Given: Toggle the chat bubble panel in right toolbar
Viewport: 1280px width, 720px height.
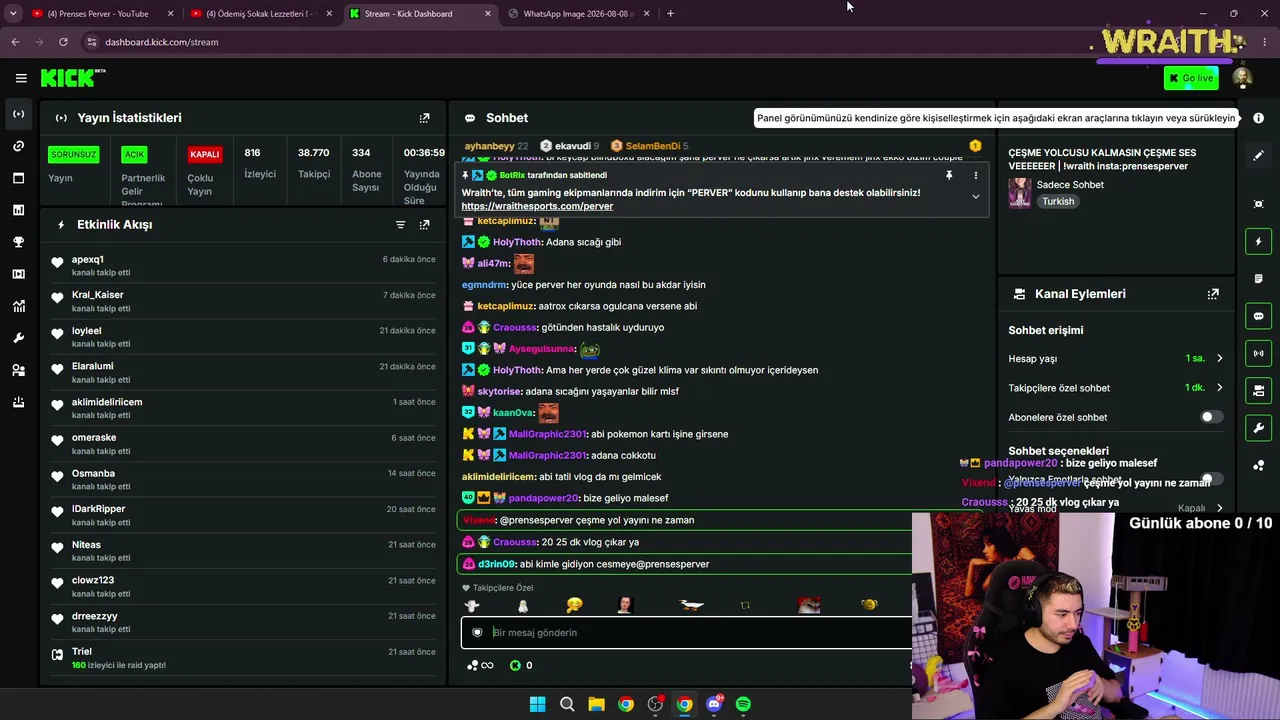Looking at the screenshot, I should 1258,316.
